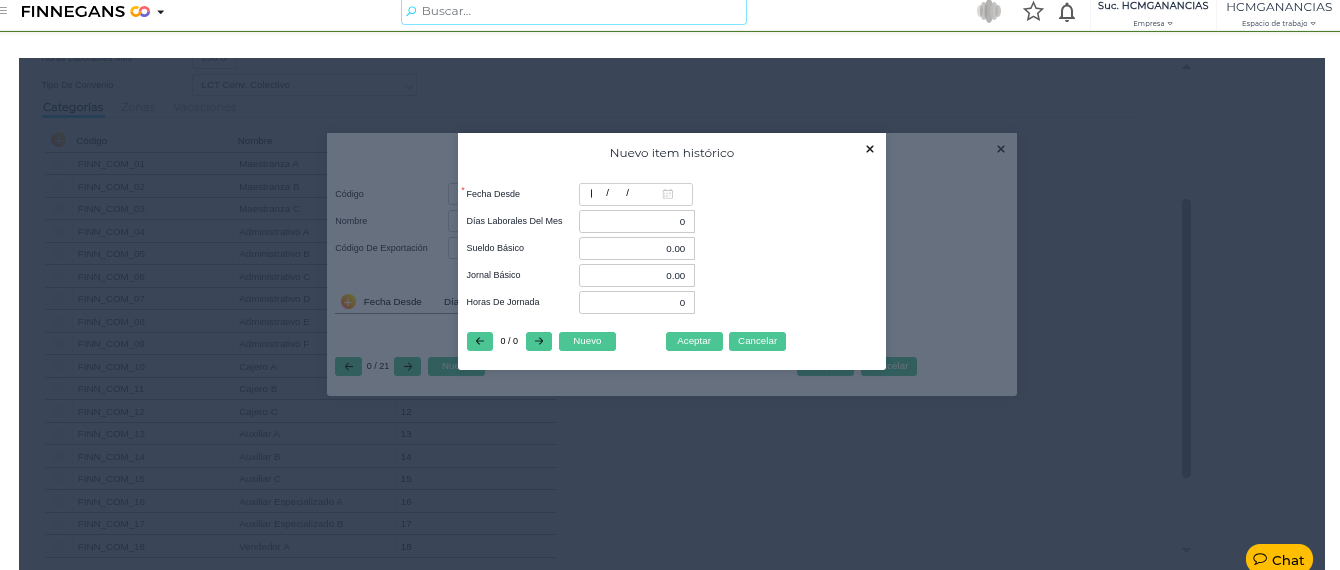Open the Empresa selector dropdown
1340x570 pixels.
1153,23
